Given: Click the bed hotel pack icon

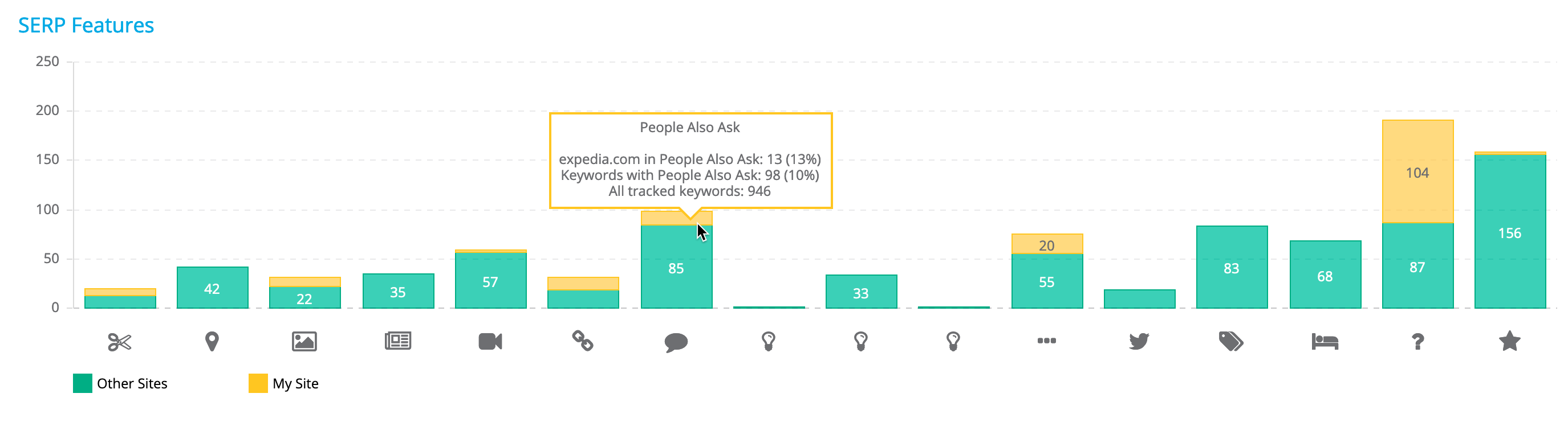Looking at the screenshot, I should [x=1325, y=341].
